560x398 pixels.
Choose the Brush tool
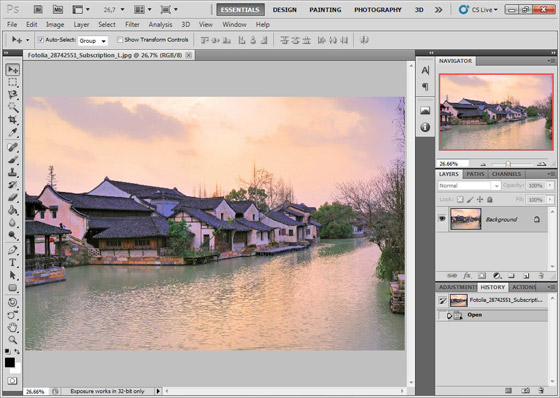pos(12,160)
